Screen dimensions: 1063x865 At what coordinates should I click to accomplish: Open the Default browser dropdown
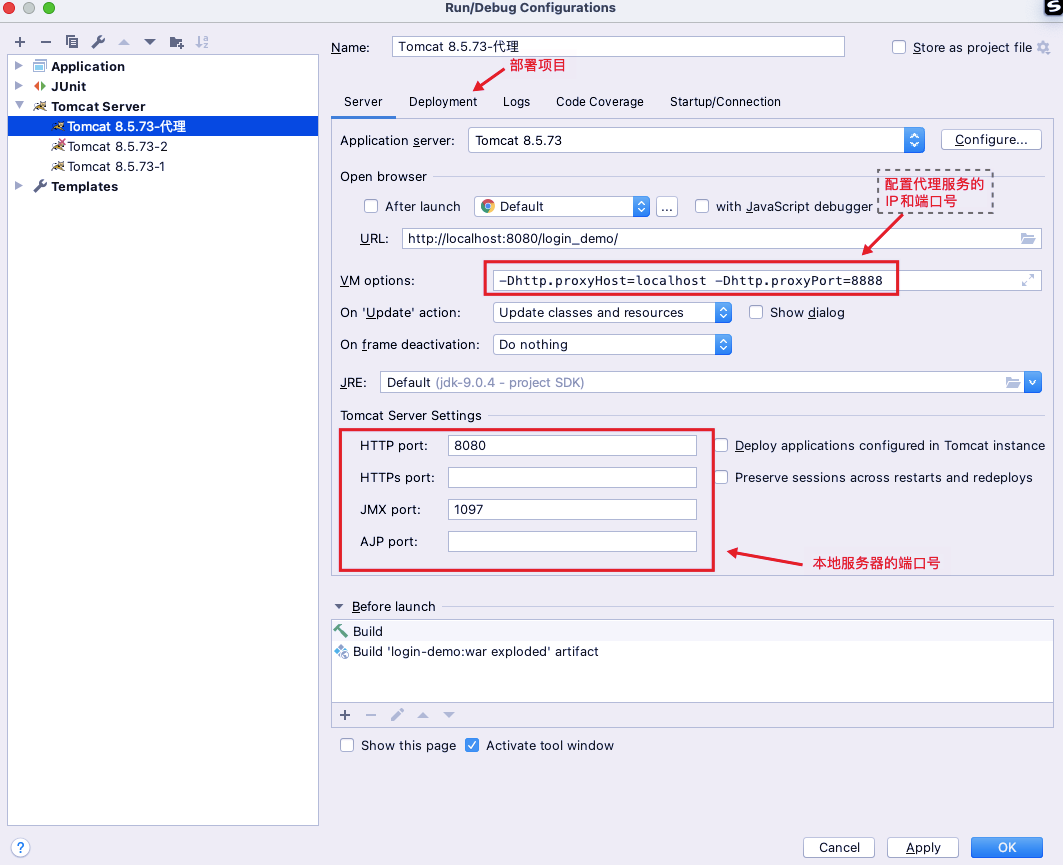641,206
